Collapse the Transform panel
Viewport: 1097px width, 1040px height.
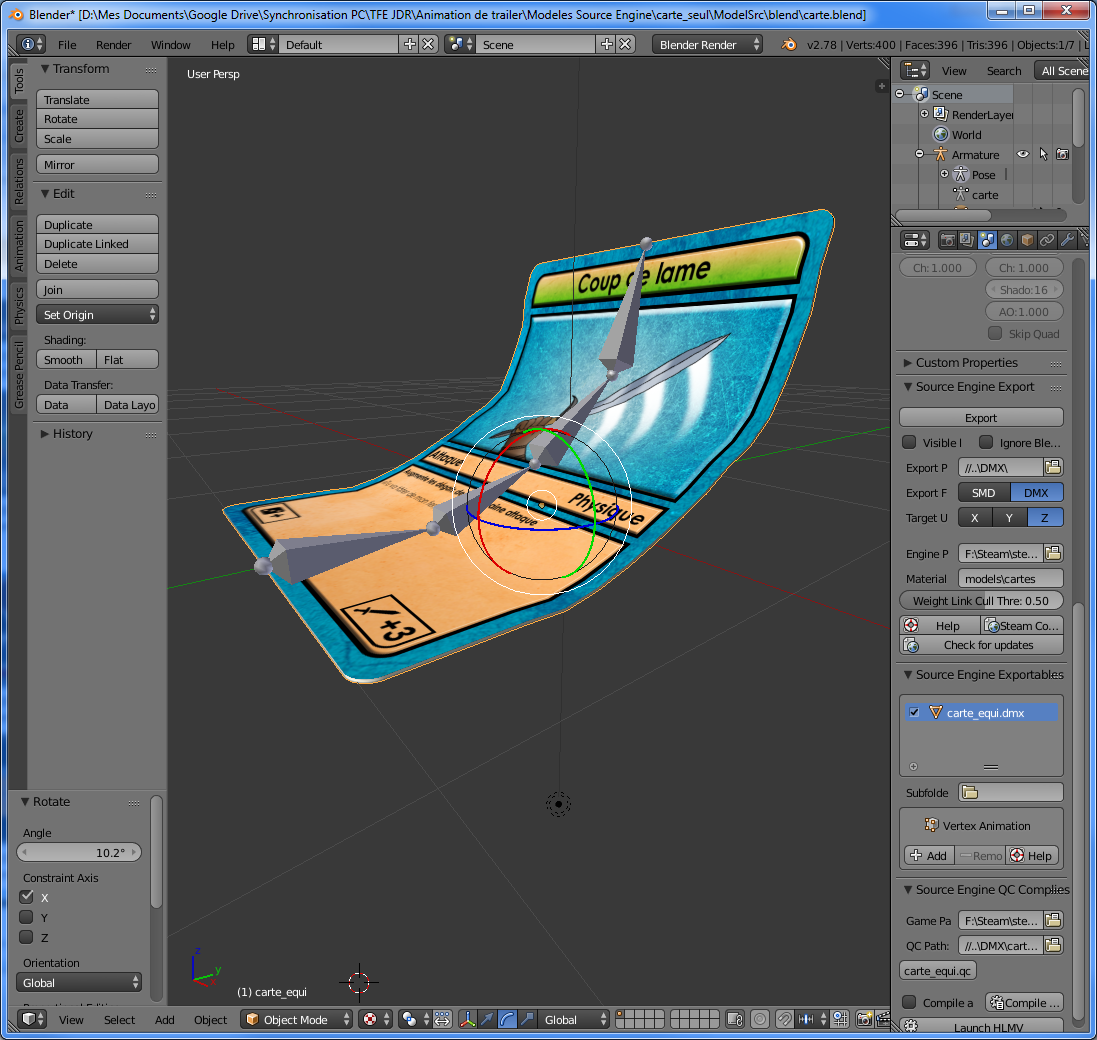pyautogui.click(x=45, y=69)
